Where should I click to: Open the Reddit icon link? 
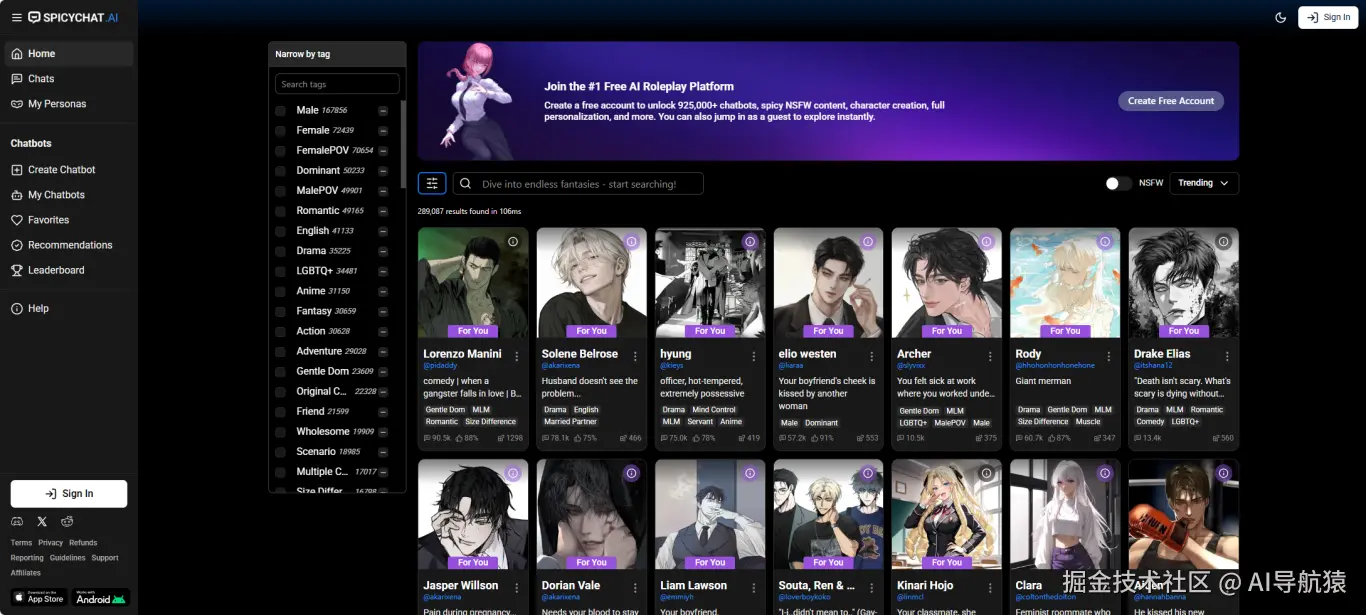[67, 521]
